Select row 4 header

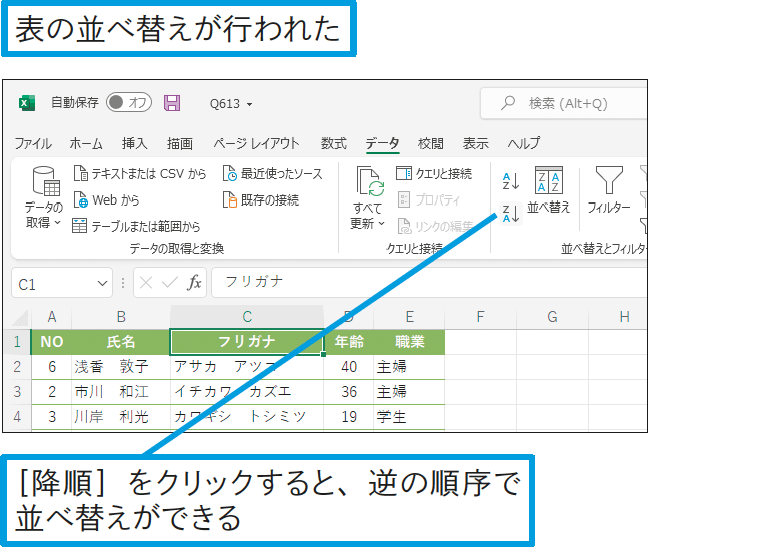tap(17, 417)
